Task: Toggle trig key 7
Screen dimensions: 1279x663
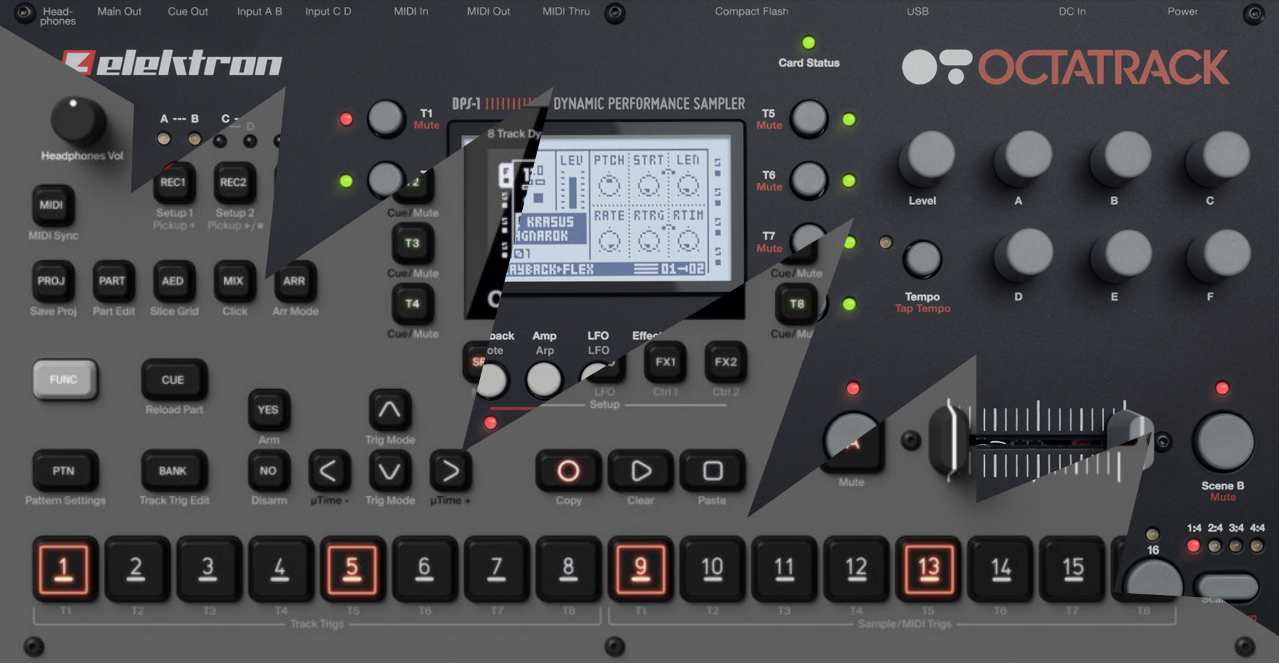Action: click(x=496, y=569)
